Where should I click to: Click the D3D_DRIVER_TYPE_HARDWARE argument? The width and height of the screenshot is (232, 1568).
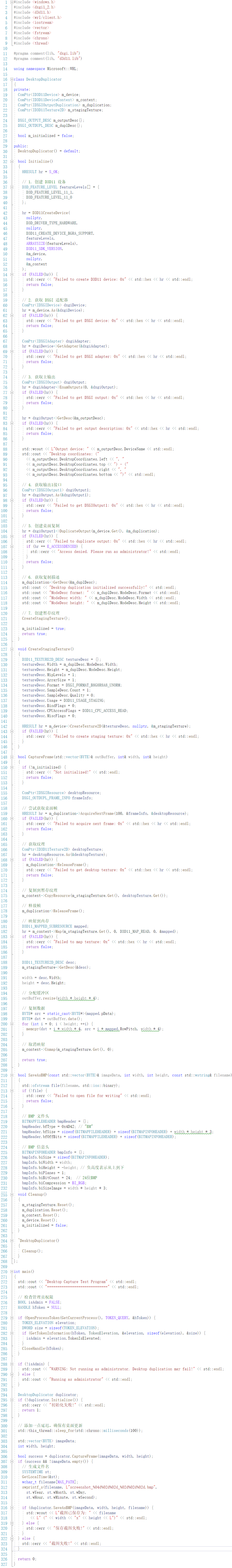[x=52, y=223]
